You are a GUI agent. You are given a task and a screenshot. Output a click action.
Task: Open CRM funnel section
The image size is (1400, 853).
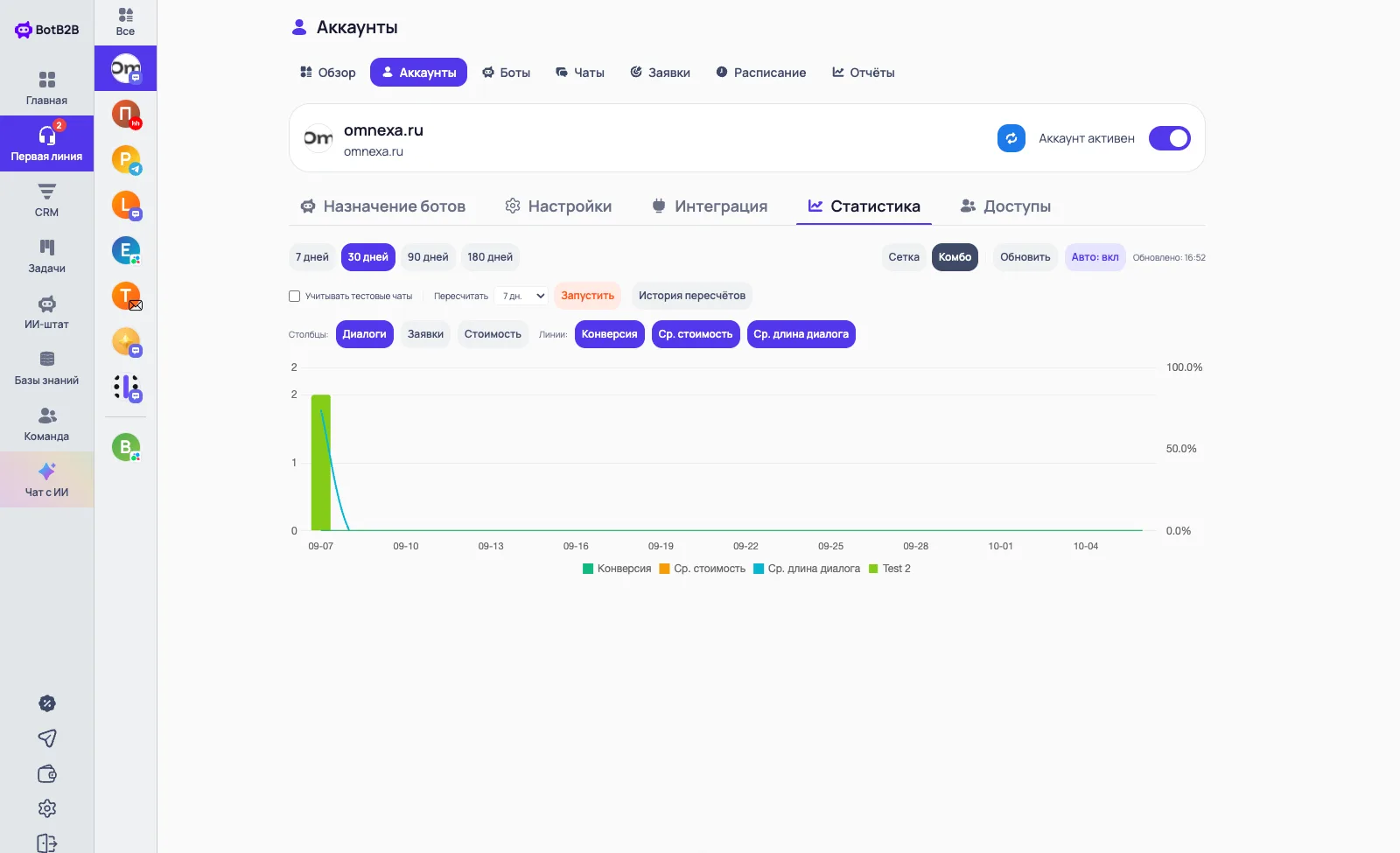pyautogui.click(x=46, y=200)
